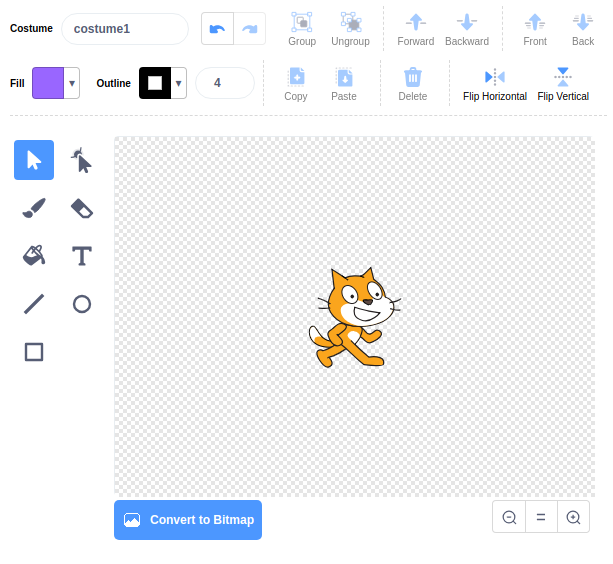Click the black Outline color swatch
This screenshot has width=613, height=564.
pyautogui.click(x=155, y=83)
